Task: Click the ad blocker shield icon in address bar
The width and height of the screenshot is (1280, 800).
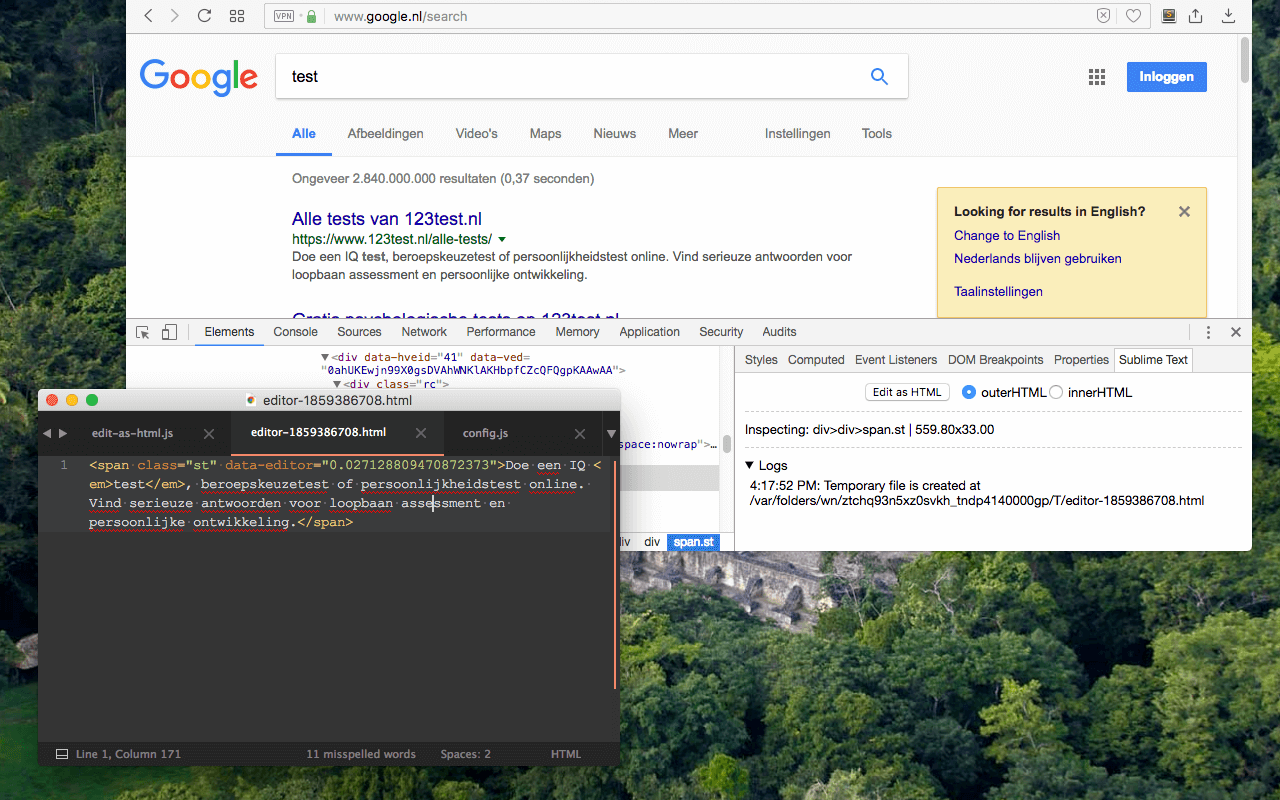Action: 1103,16
